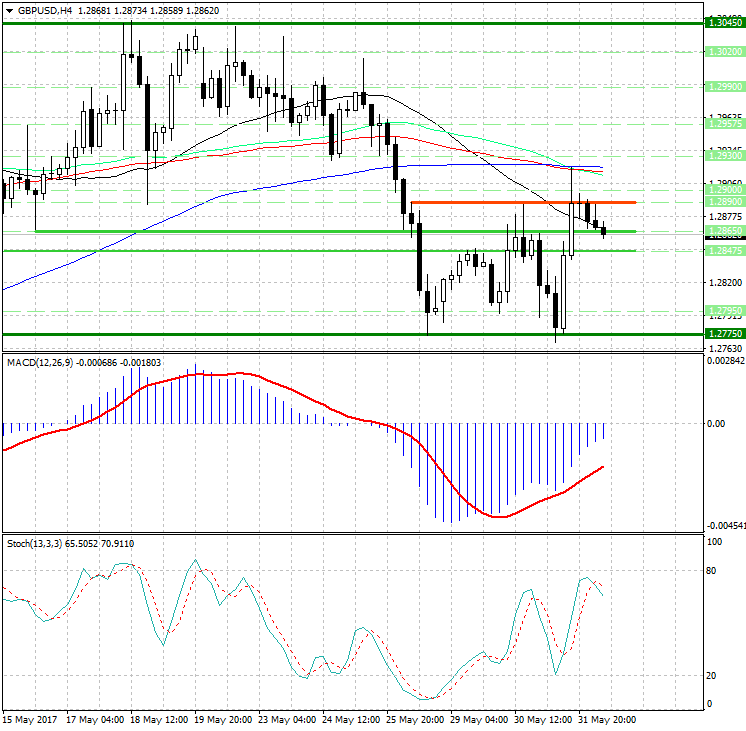This screenshot has height=731, width=746.
Task: Click the 1.29300 price axis label
Action: [723, 156]
